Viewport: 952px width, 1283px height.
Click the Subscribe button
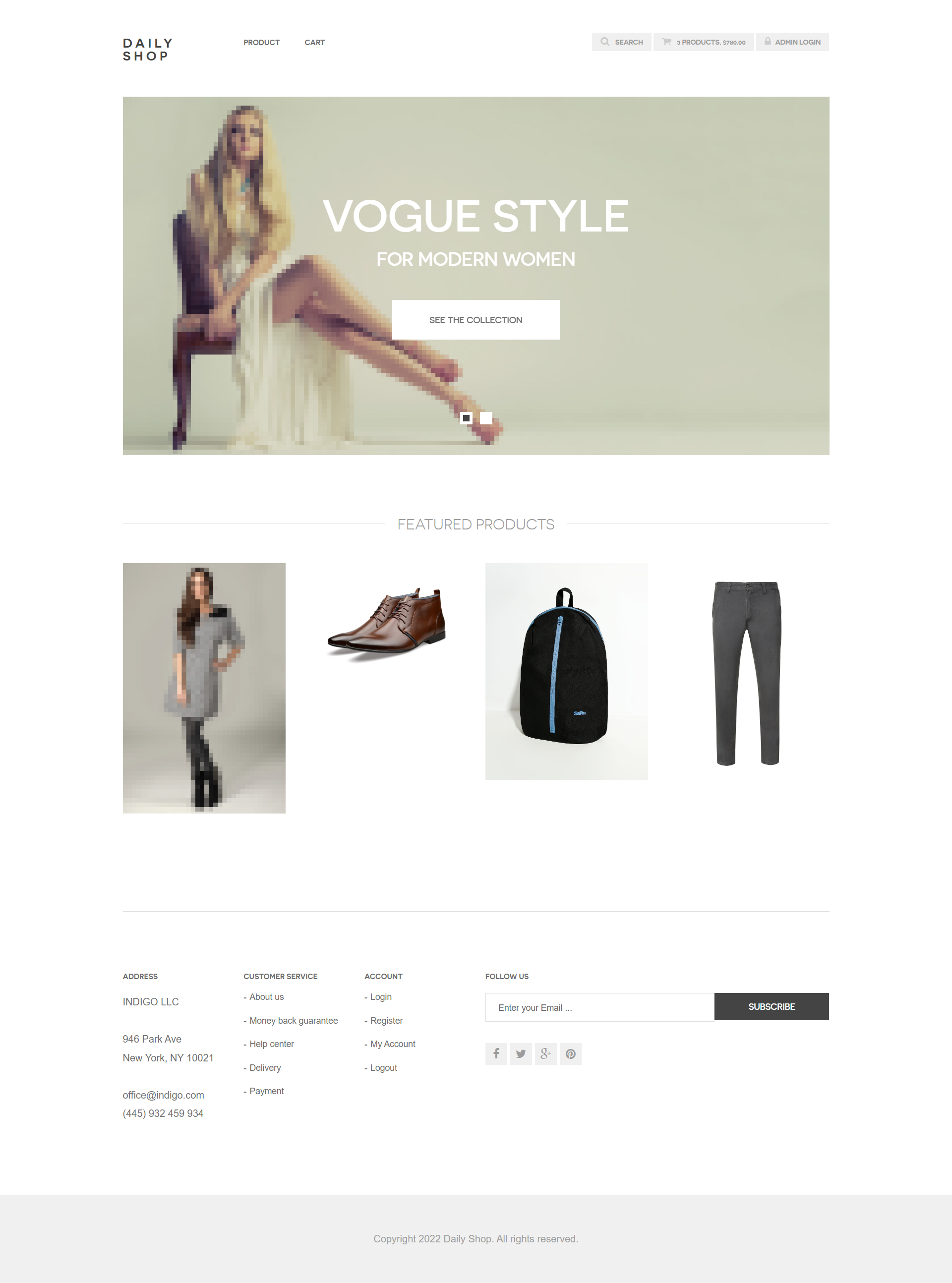click(771, 1006)
